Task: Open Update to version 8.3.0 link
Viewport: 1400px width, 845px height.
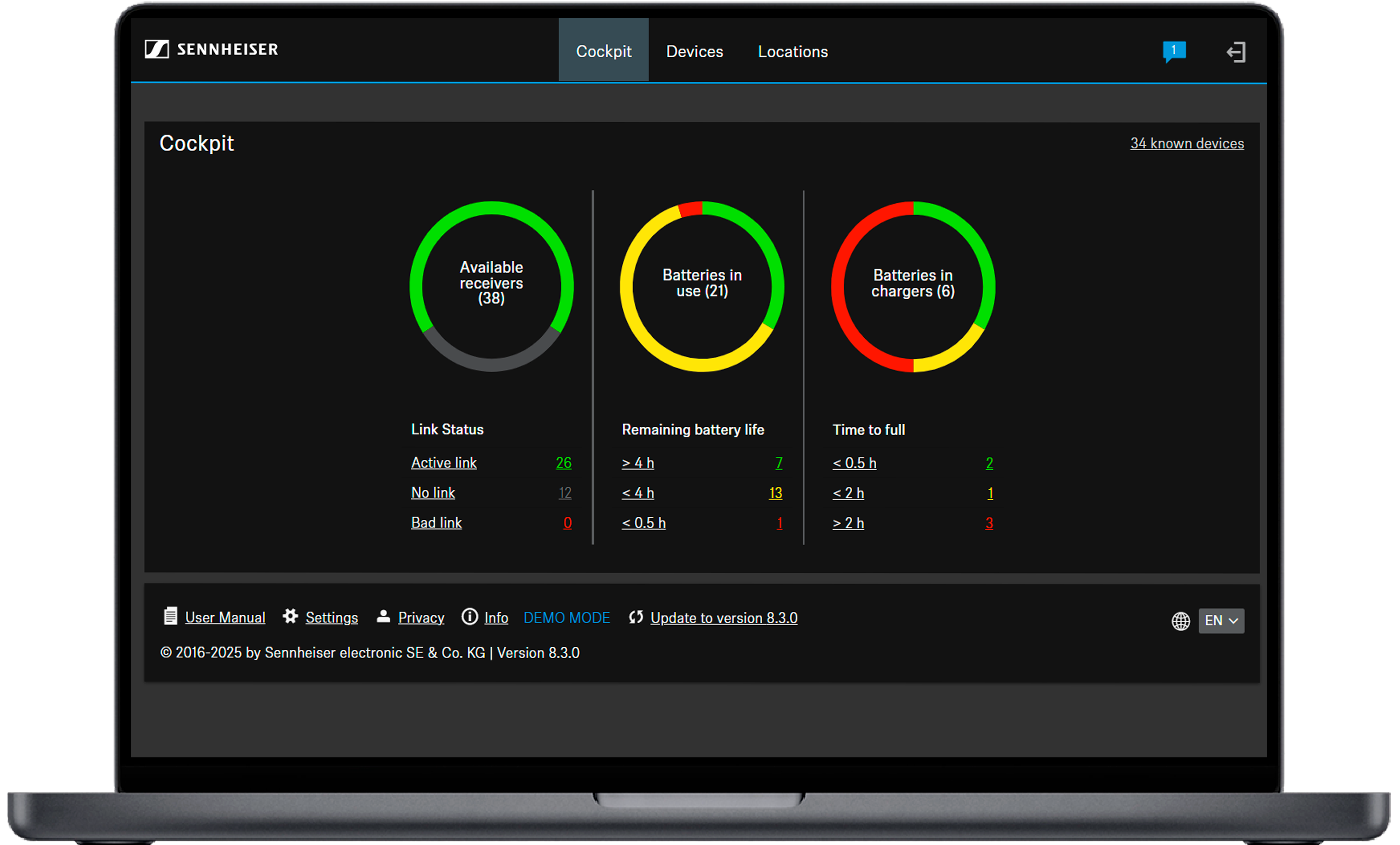Action: click(x=724, y=618)
